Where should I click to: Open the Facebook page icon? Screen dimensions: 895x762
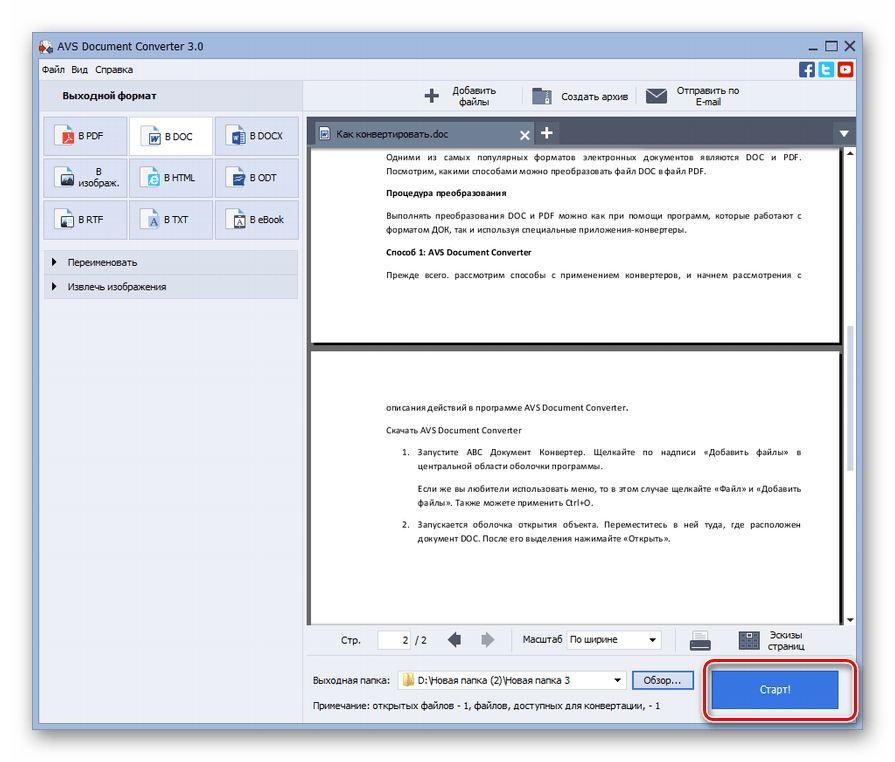(807, 70)
